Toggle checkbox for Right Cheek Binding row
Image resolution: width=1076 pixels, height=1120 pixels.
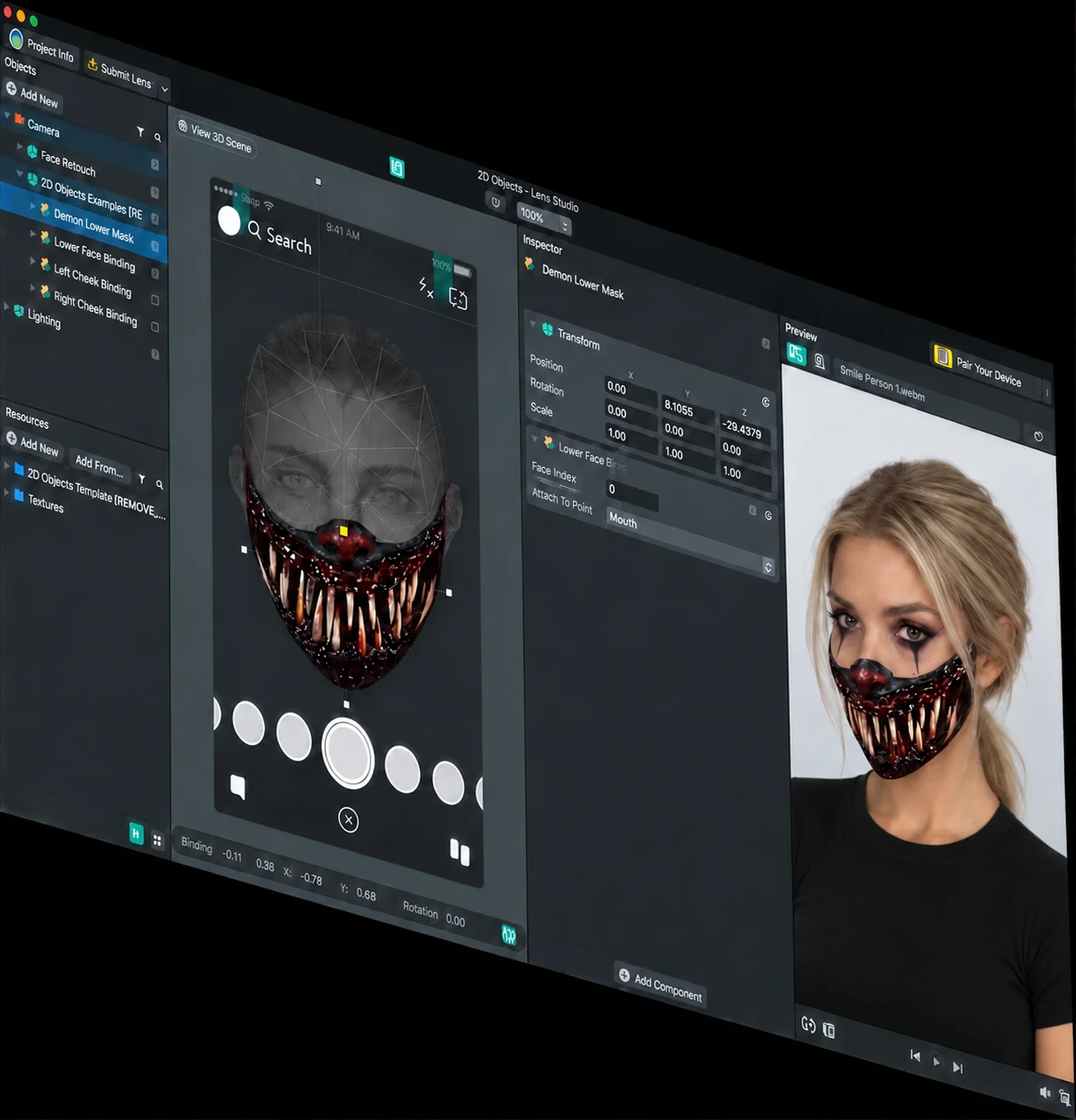click(x=155, y=327)
